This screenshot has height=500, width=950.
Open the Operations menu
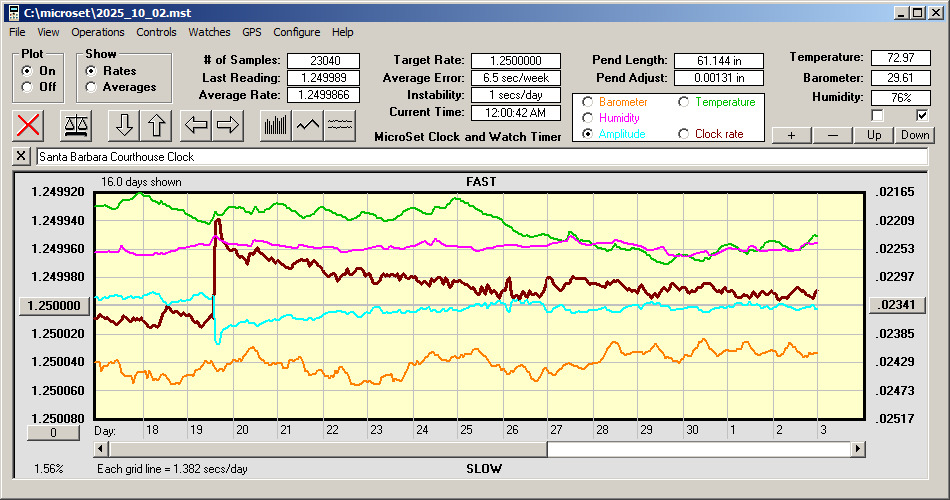pyautogui.click(x=98, y=32)
